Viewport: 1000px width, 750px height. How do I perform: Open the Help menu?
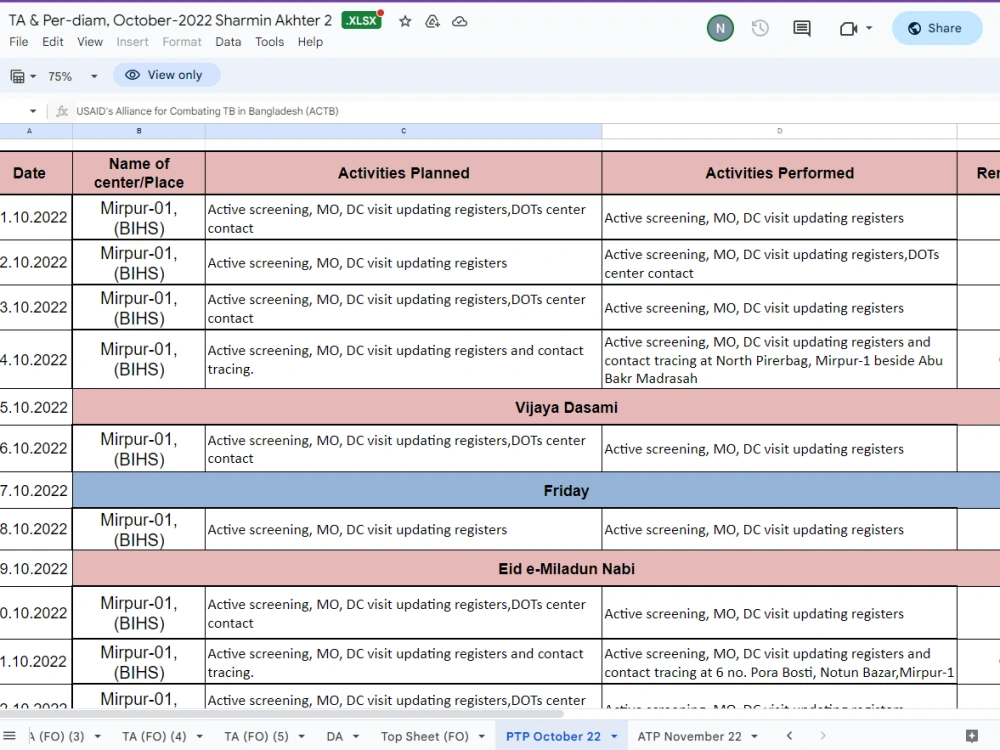[x=310, y=41]
